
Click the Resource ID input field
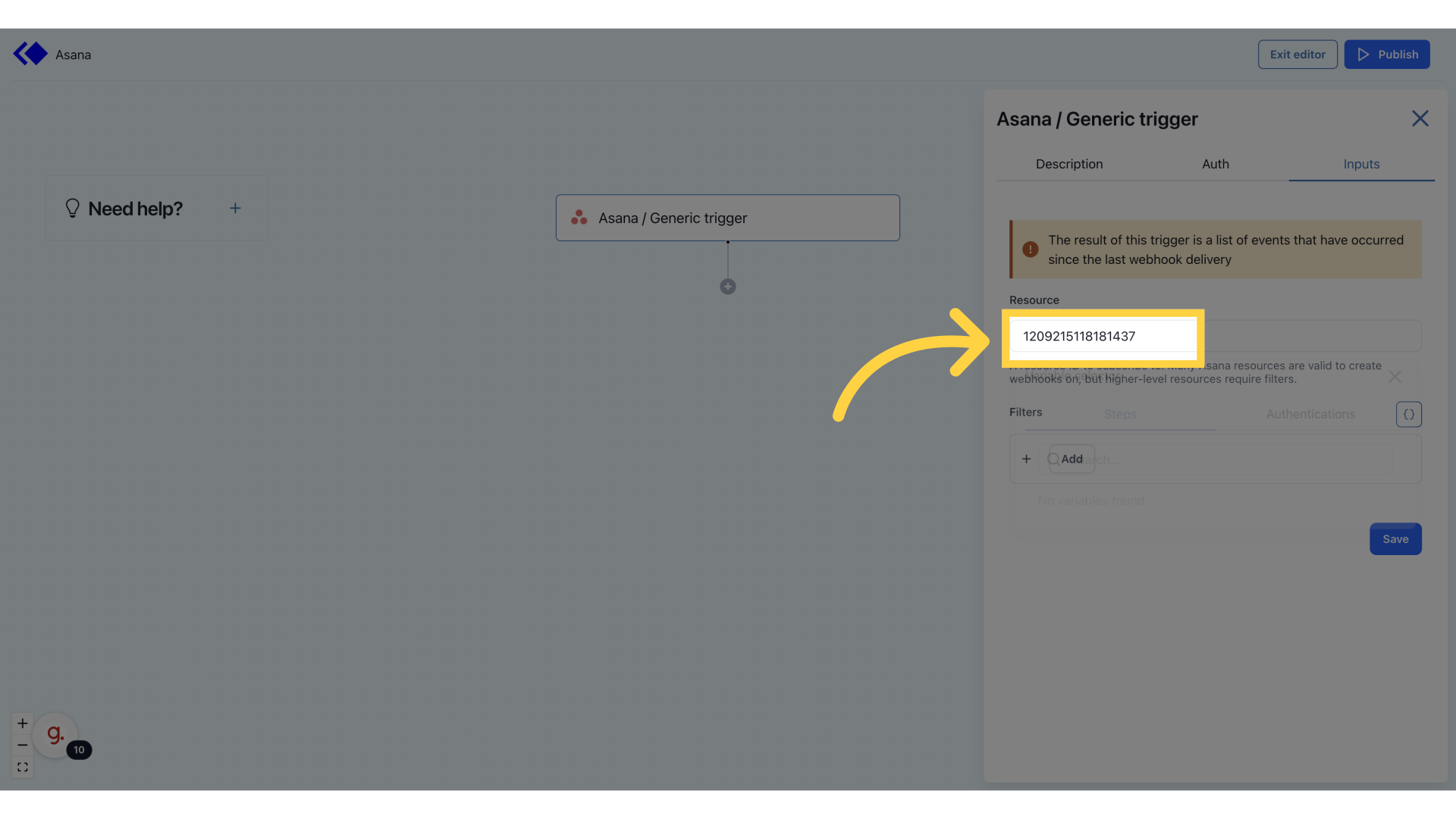click(x=1103, y=336)
